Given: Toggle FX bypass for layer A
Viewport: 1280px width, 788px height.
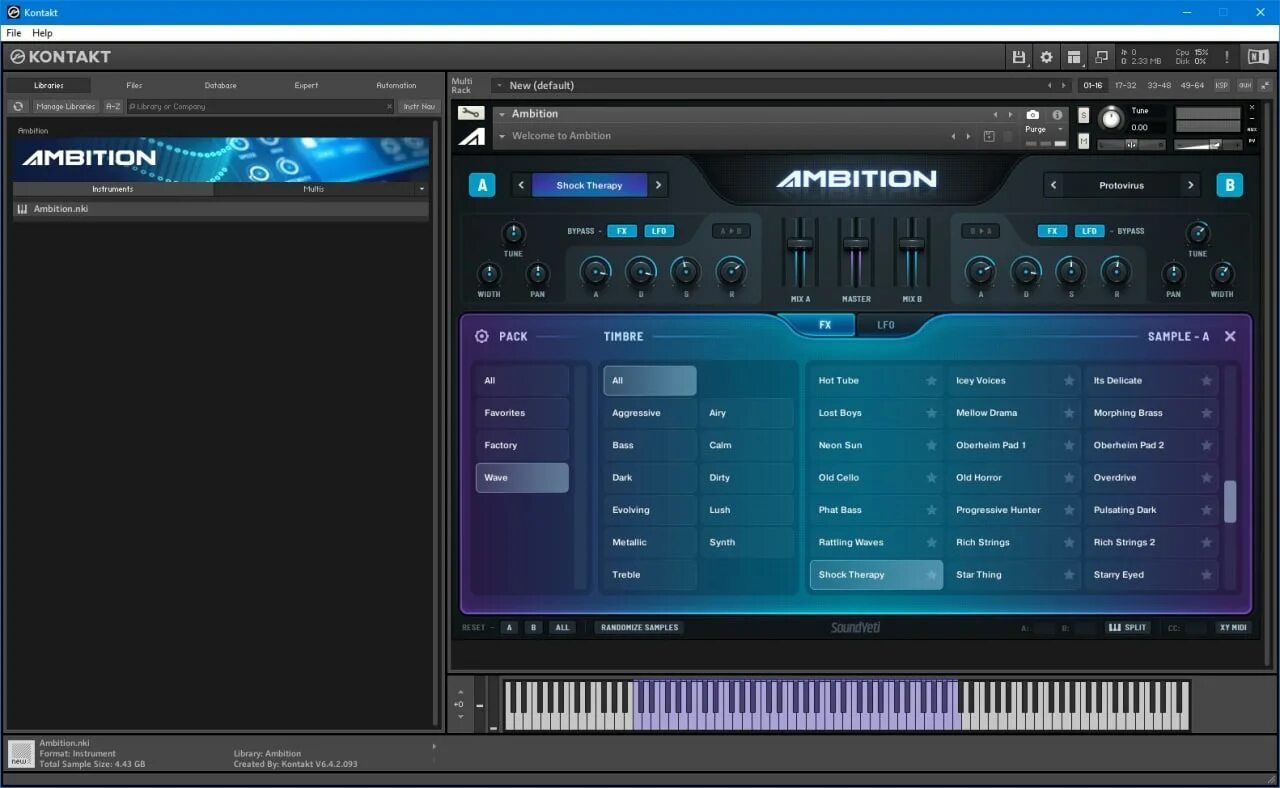Looking at the screenshot, I should coord(621,231).
